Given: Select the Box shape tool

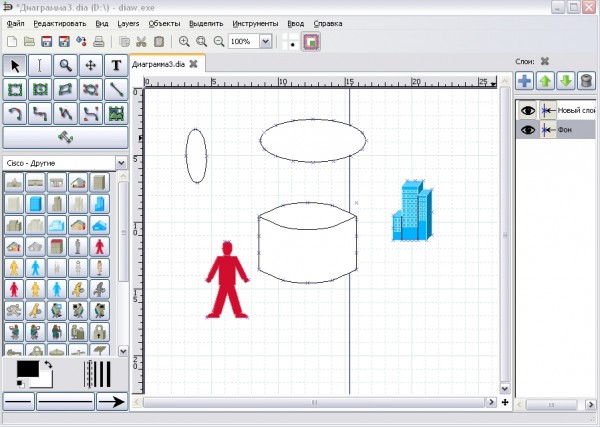Looking at the screenshot, I should (x=15, y=90).
